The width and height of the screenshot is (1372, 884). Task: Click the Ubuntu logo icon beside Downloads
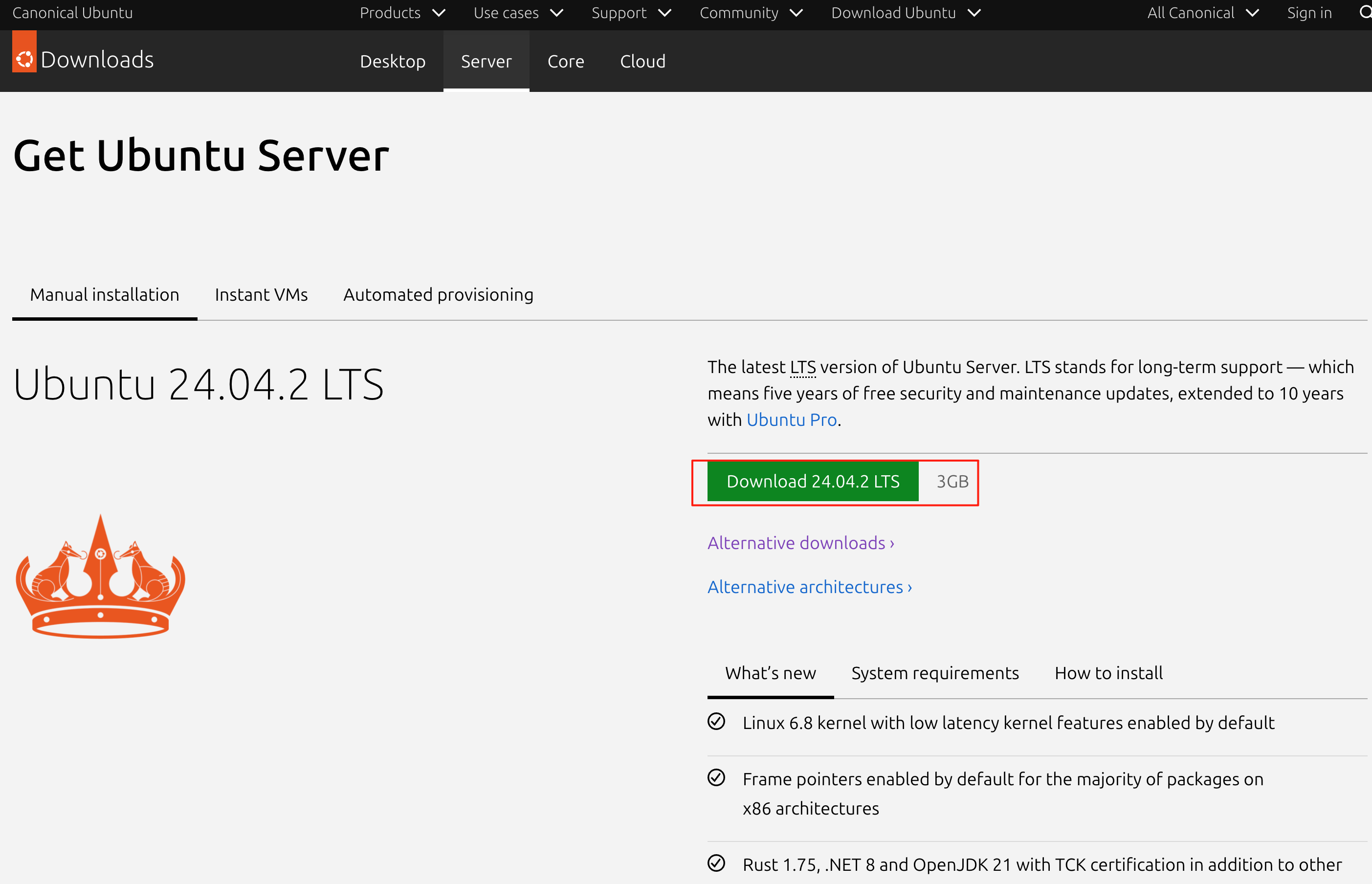tap(24, 58)
